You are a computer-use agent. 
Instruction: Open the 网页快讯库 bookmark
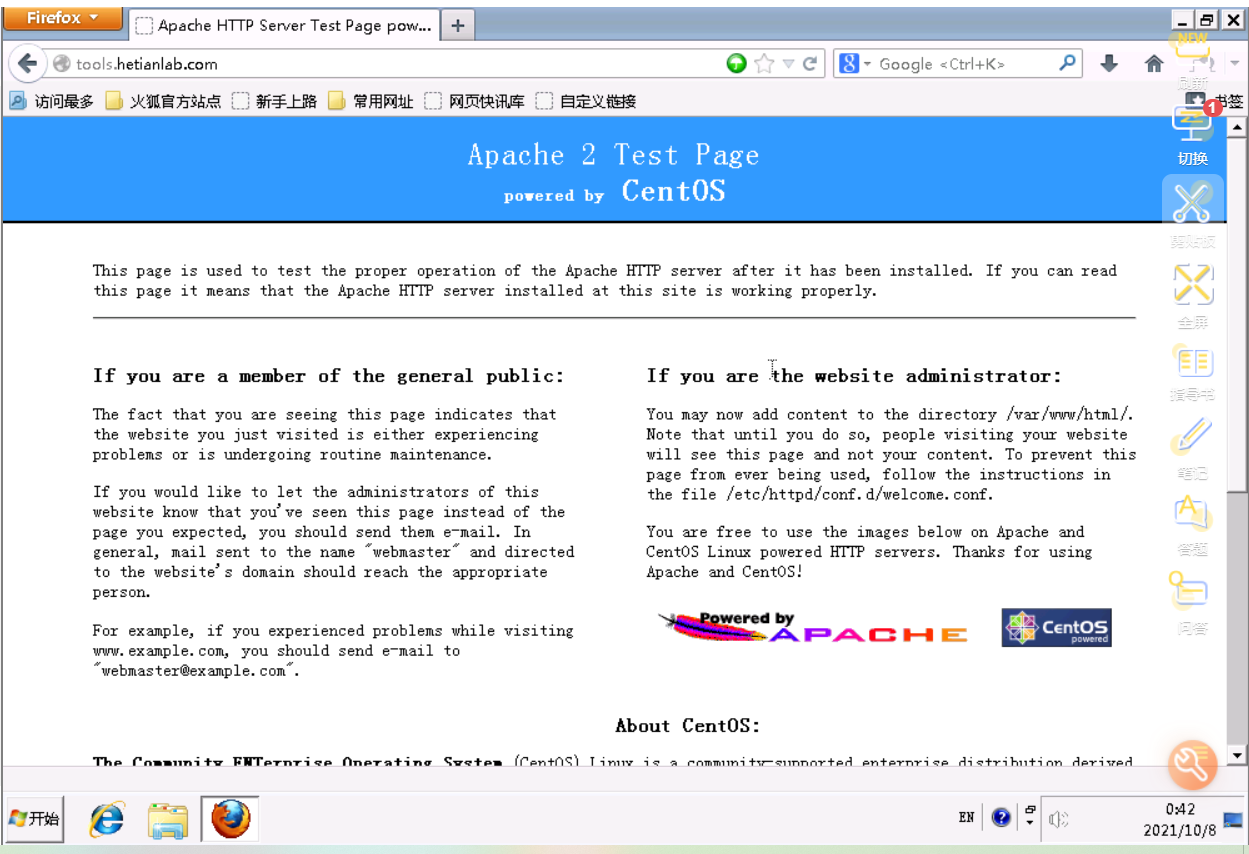[x=475, y=101]
